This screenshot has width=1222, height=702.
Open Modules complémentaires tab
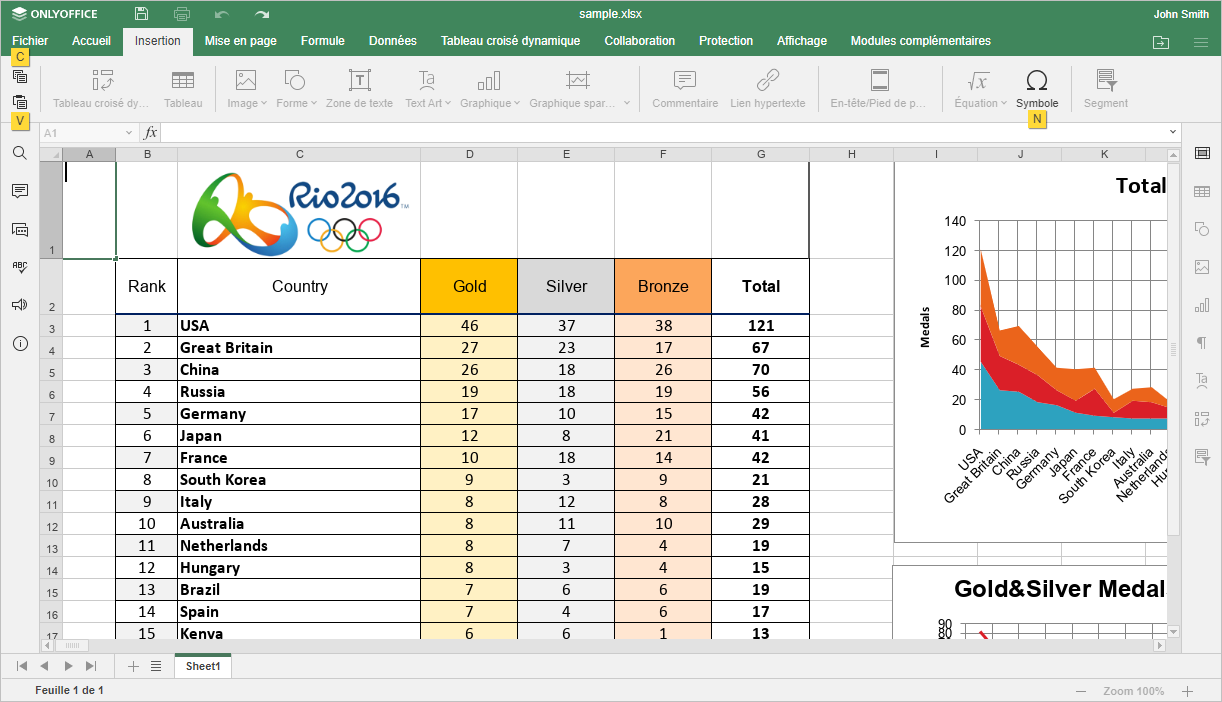[x=921, y=41]
